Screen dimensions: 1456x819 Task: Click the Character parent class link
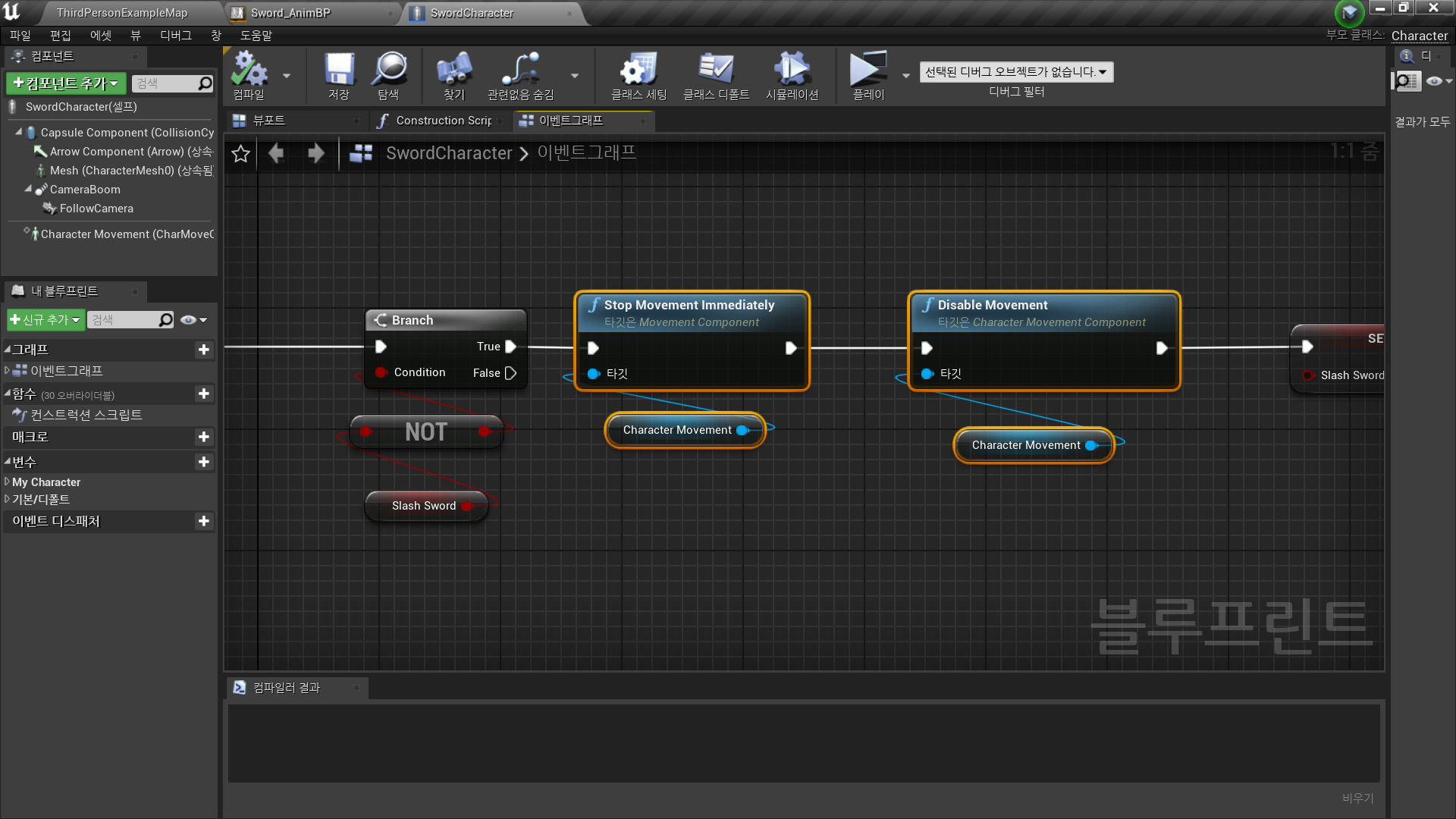[x=1419, y=36]
